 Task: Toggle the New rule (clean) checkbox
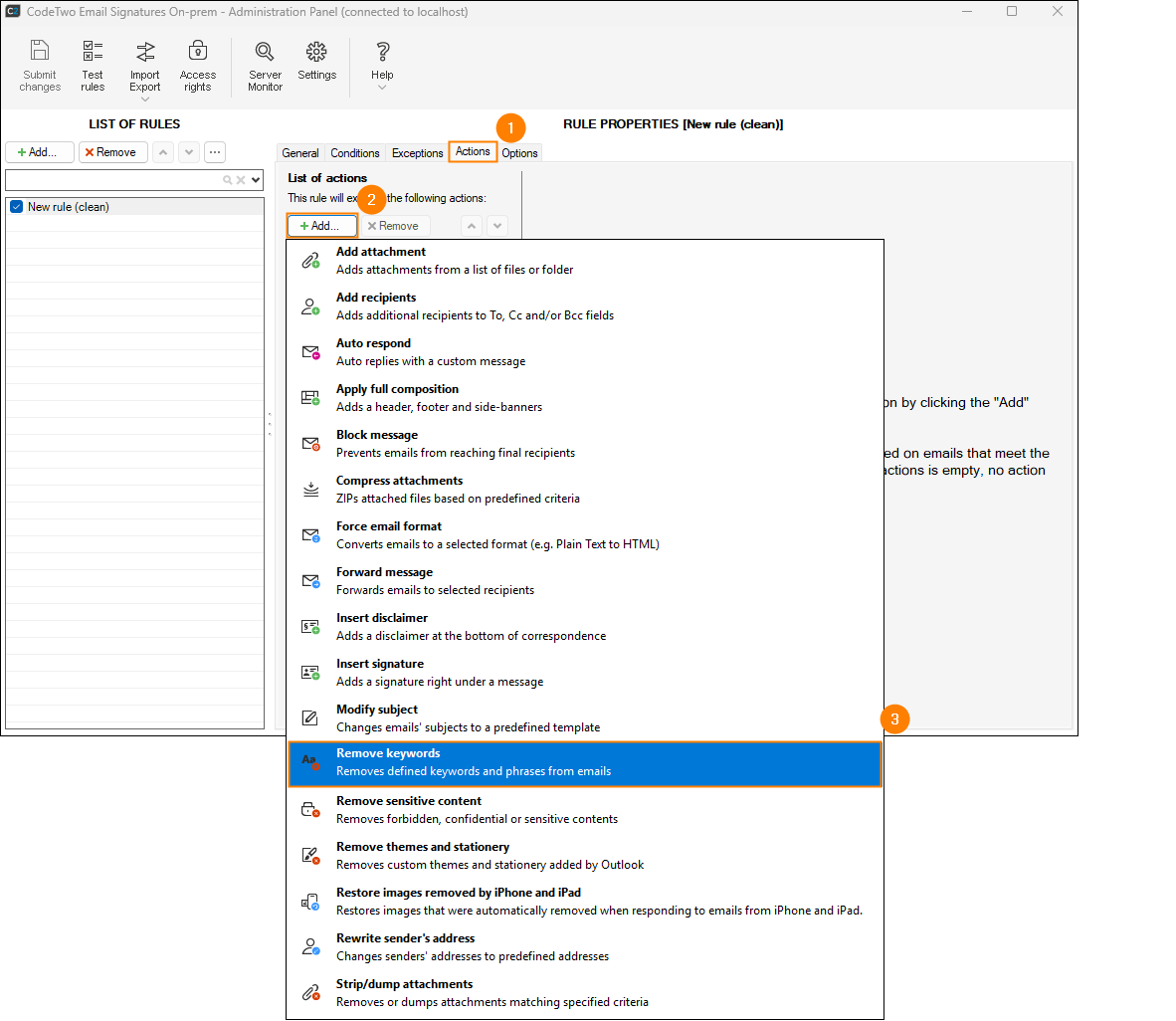click(16, 207)
